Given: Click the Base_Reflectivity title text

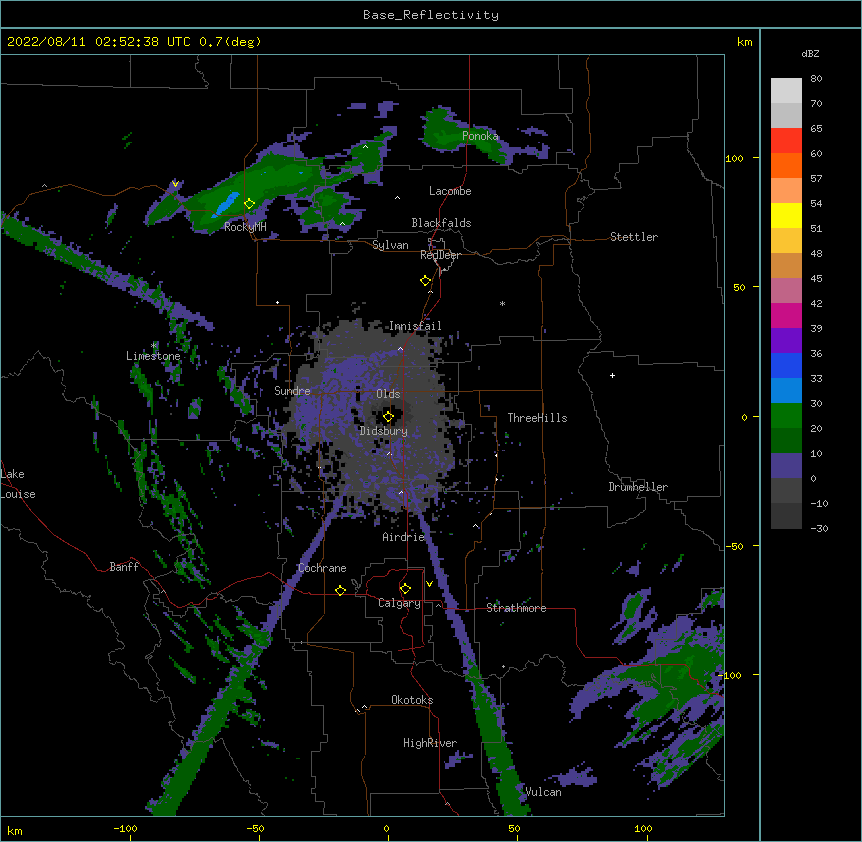Looking at the screenshot, I should 431,15.
